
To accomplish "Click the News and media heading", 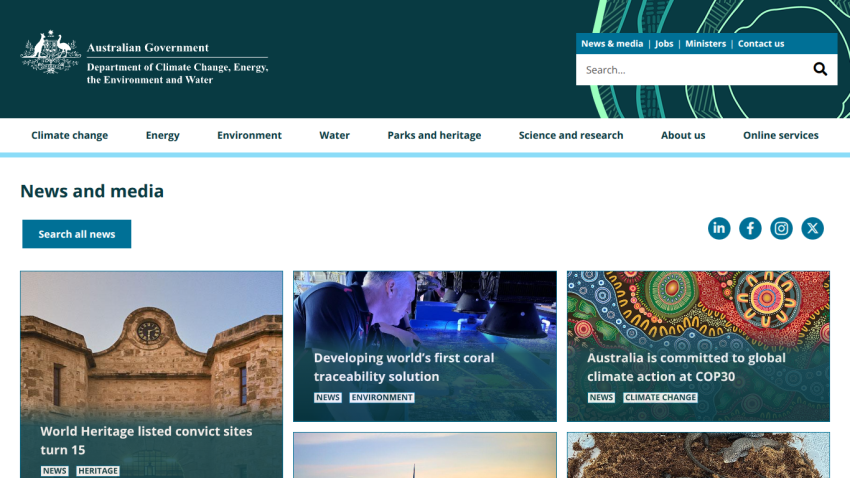I will click(92, 191).
